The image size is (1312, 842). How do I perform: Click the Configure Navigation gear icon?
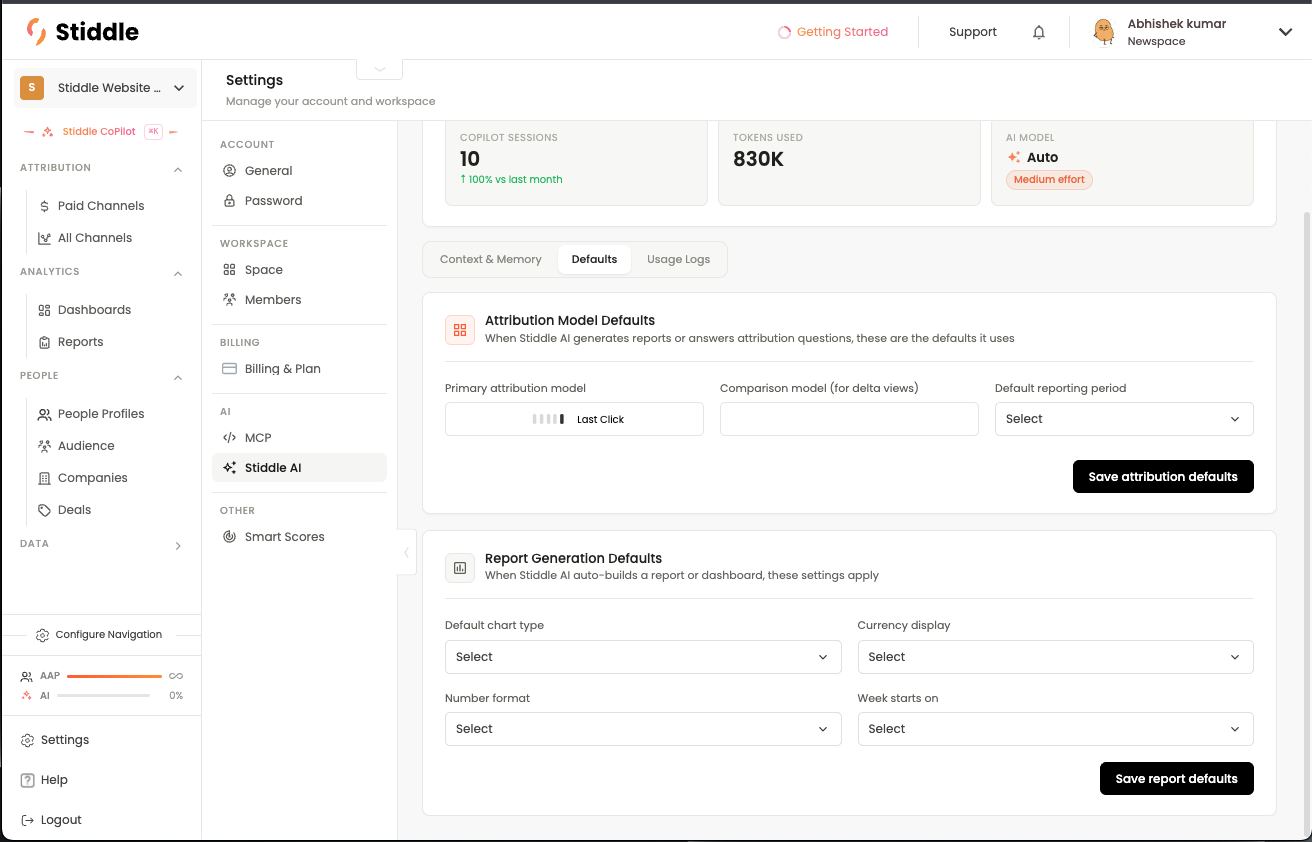(x=42, y=635)
